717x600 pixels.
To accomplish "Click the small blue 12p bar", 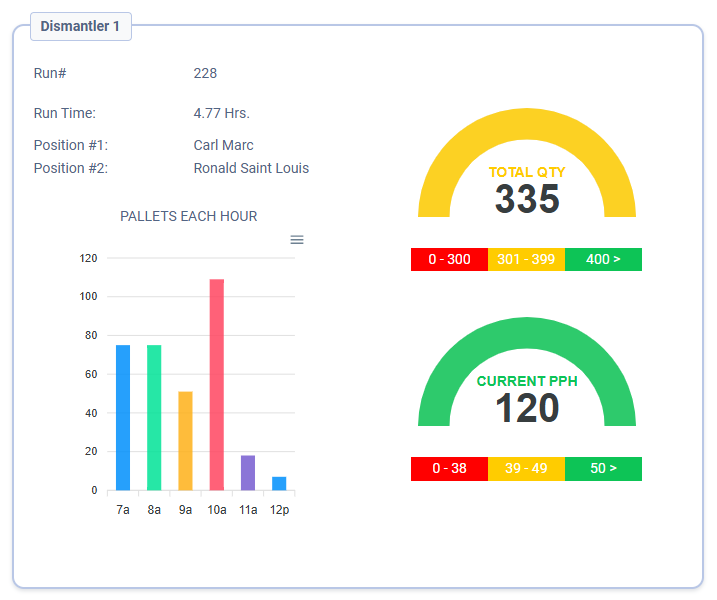I will coord(279,484).
